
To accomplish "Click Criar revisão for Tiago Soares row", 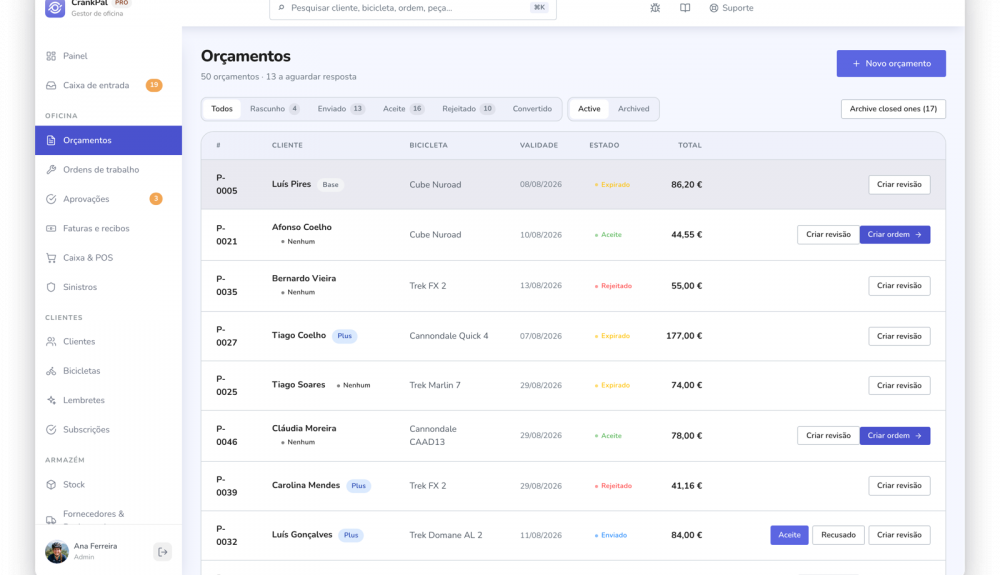I will coord(899,385).
